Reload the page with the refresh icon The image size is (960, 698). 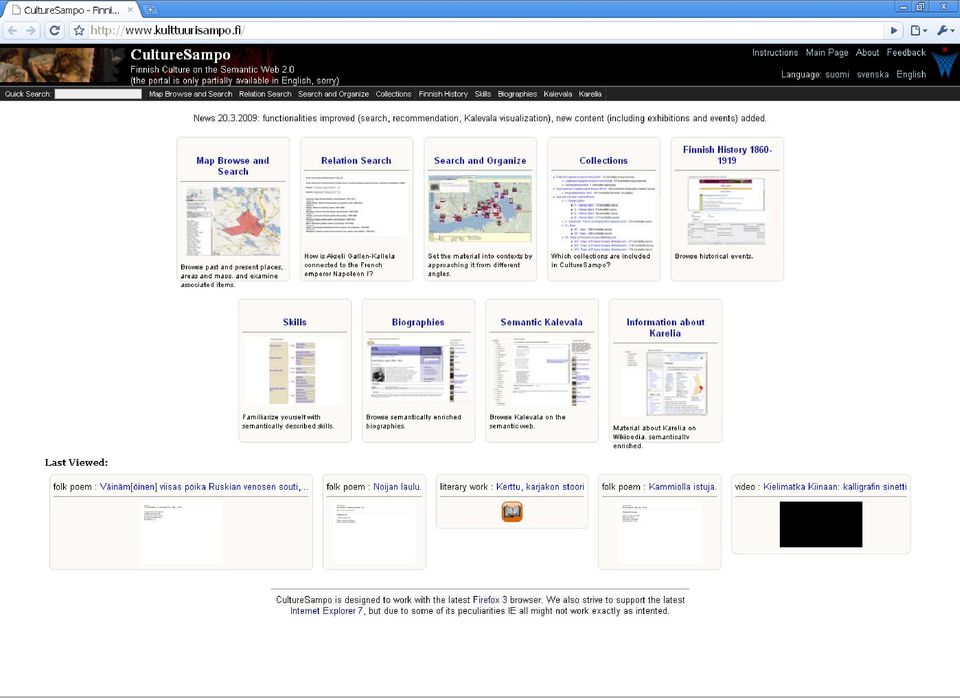[54, 30]
